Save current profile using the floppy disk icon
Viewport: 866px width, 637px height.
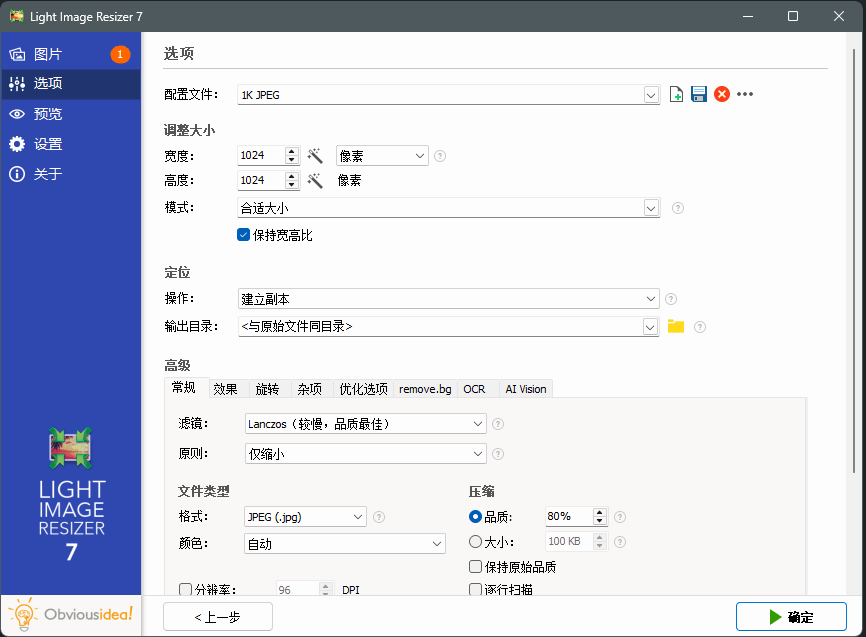(x=699, y=94)
